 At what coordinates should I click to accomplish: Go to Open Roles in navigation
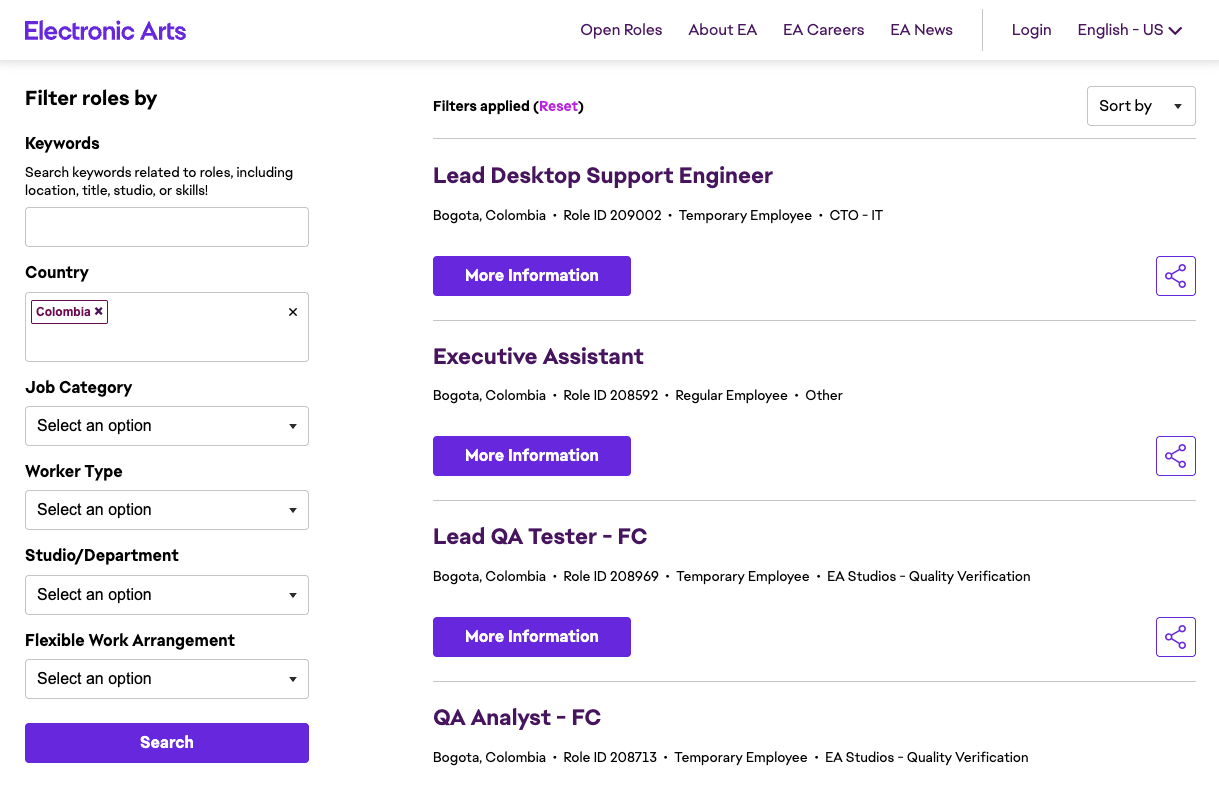coord(621,30)
